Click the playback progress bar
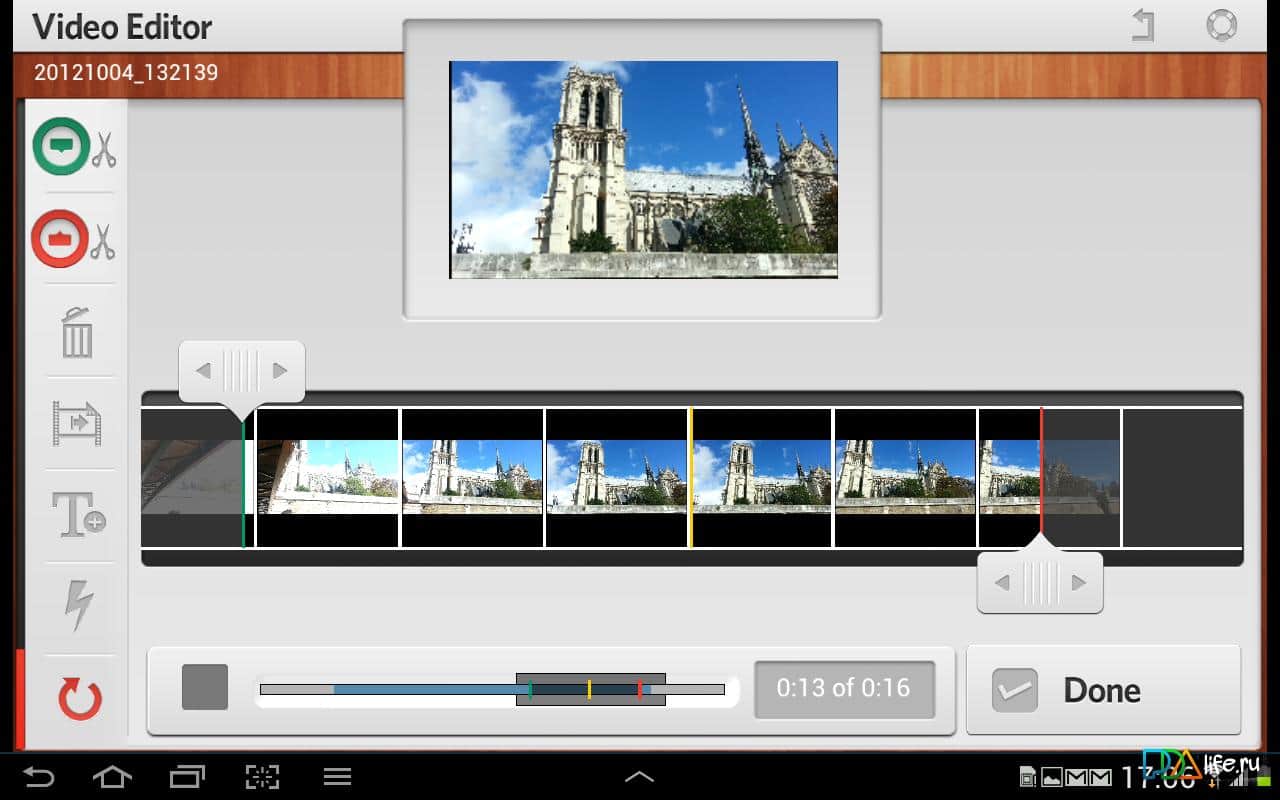The image size is (1280, 800). (420, 689)
